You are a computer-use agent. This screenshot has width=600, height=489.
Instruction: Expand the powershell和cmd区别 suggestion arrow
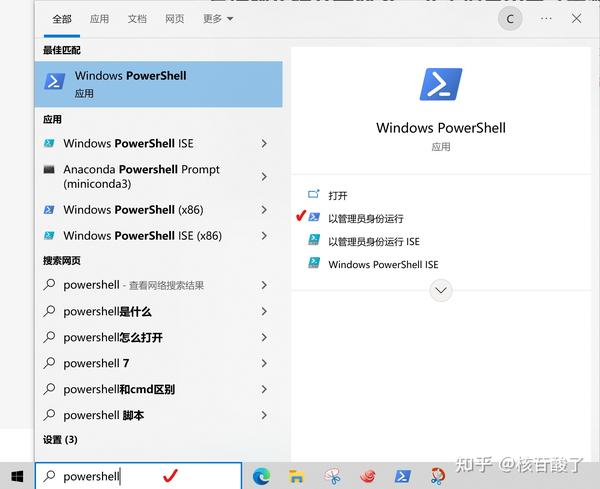pos(264,389)
